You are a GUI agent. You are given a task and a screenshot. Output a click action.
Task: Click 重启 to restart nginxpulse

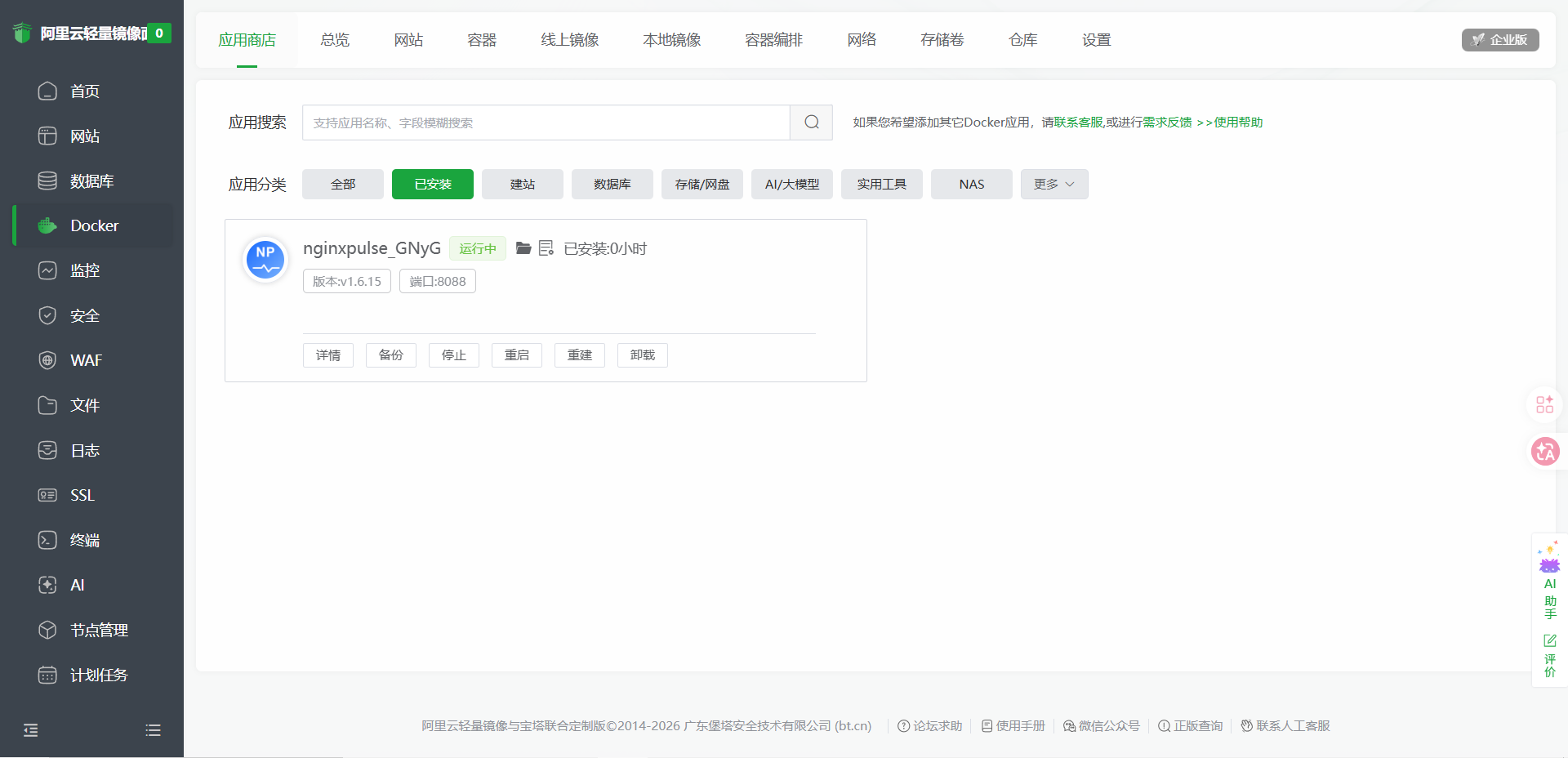[517, 354]
